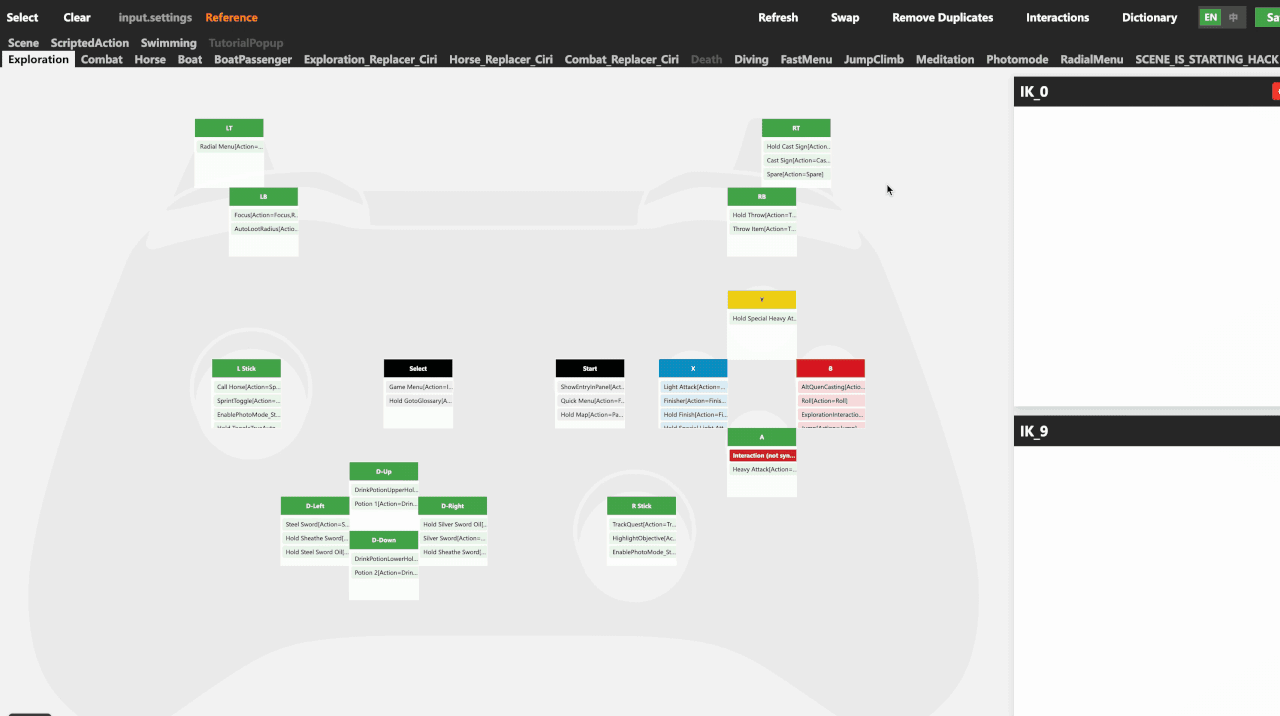1280x716 pixels.
Task: Open the Diving context tab
Action: coord(751,59)
